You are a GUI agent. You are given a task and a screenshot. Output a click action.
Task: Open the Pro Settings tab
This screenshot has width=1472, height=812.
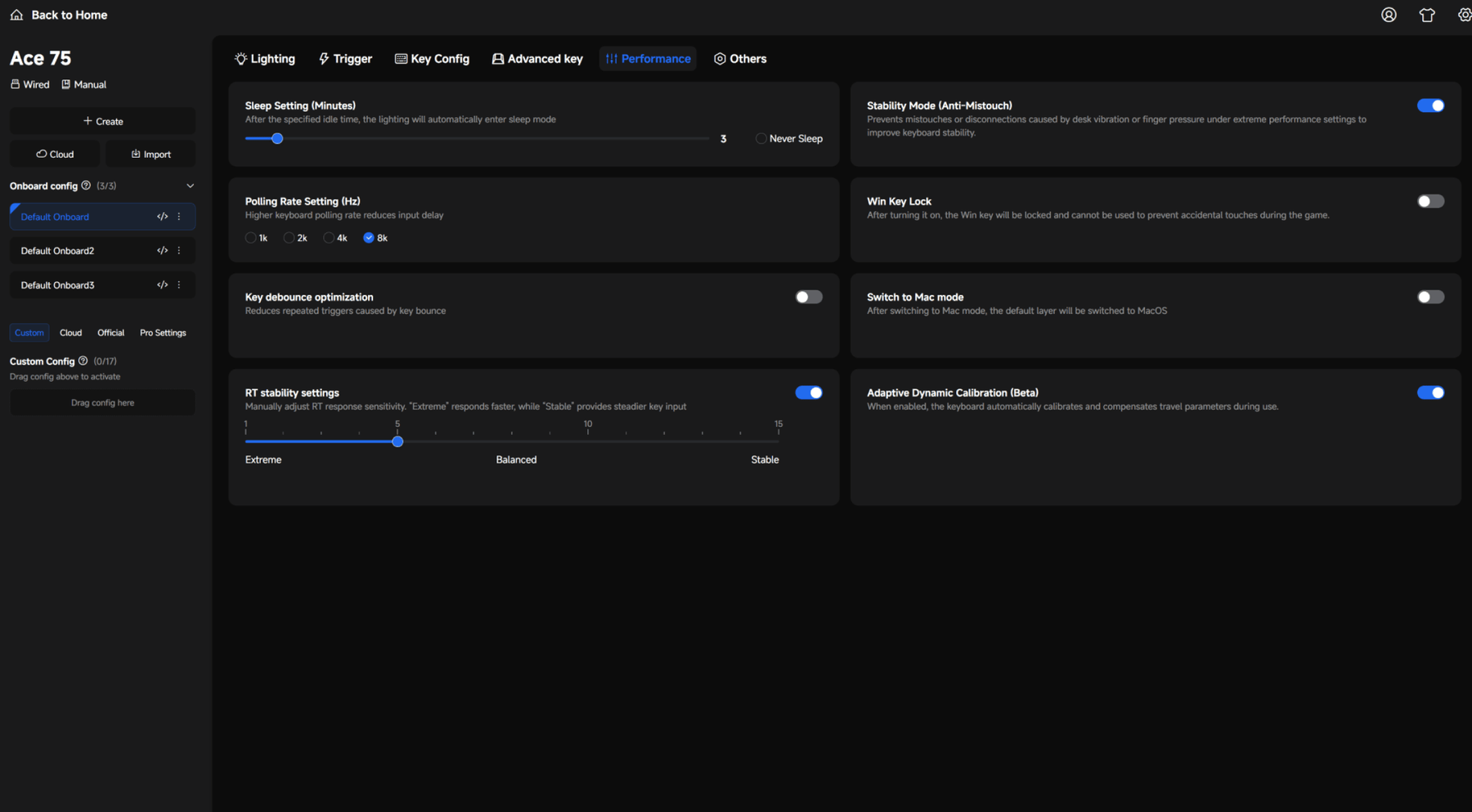(163, 333)
